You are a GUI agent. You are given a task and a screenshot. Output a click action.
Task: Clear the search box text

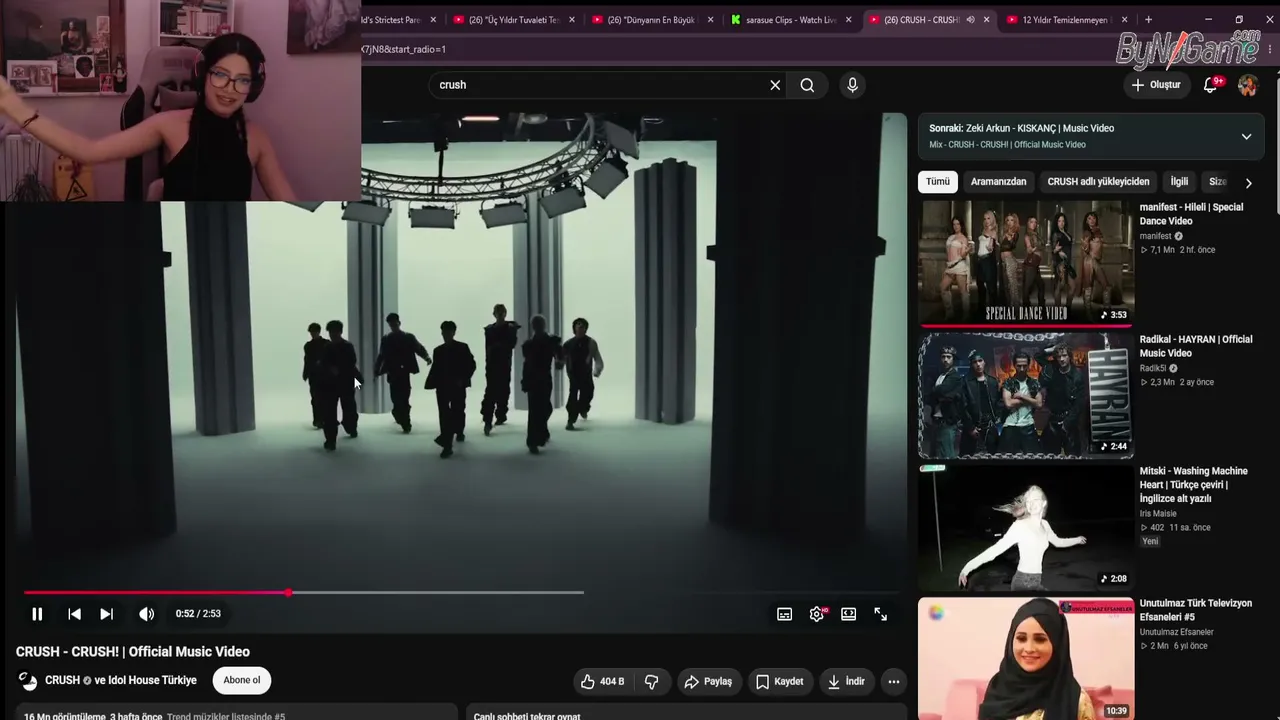click(x=775, y=85)
